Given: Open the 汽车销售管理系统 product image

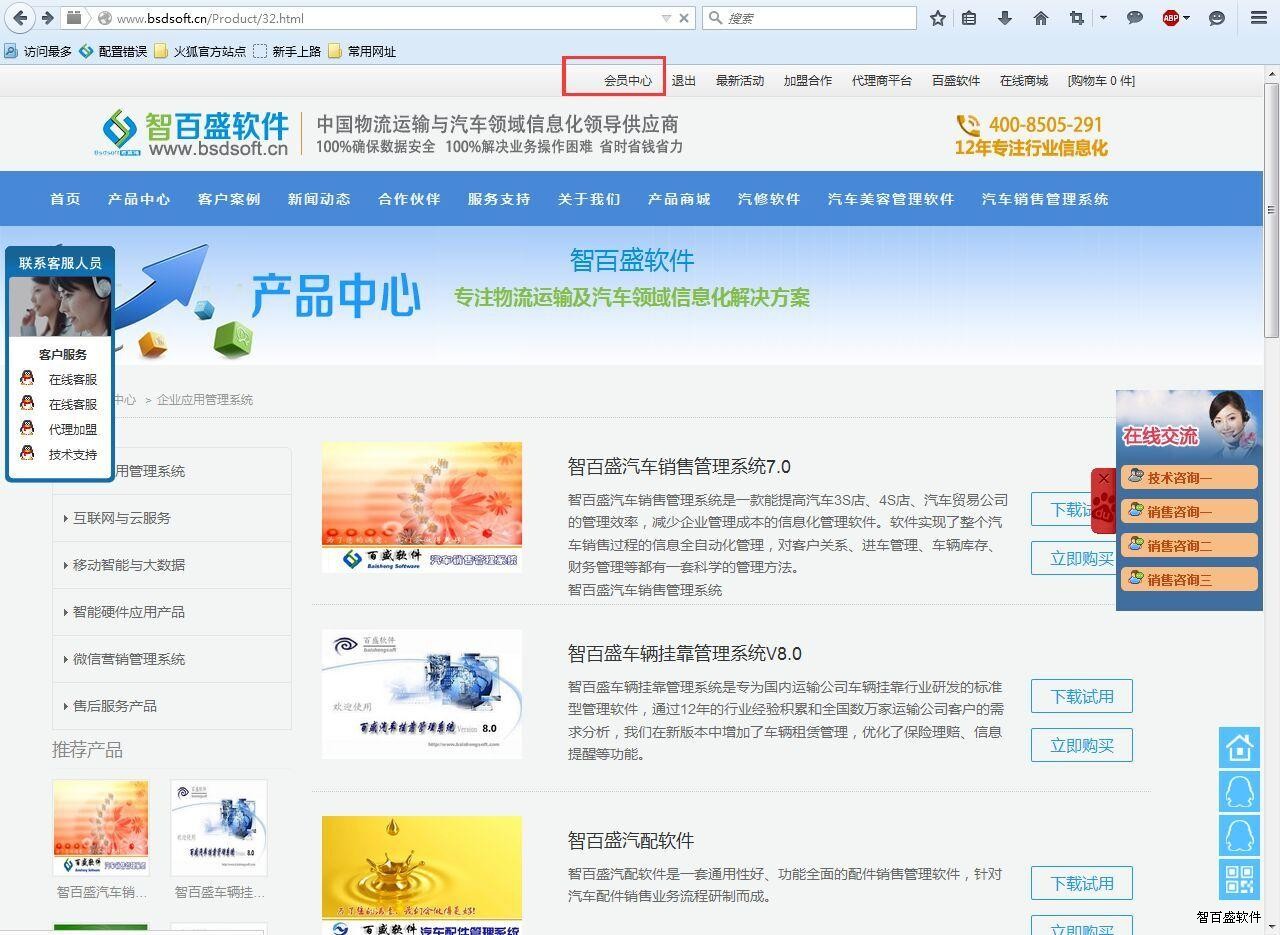Looking at the screenshot, I should tap(422, 507).
